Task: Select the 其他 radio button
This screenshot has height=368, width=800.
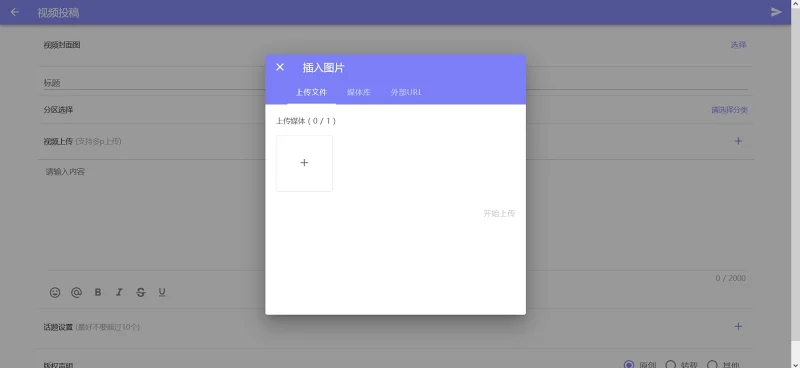Action: pos(712,365)
